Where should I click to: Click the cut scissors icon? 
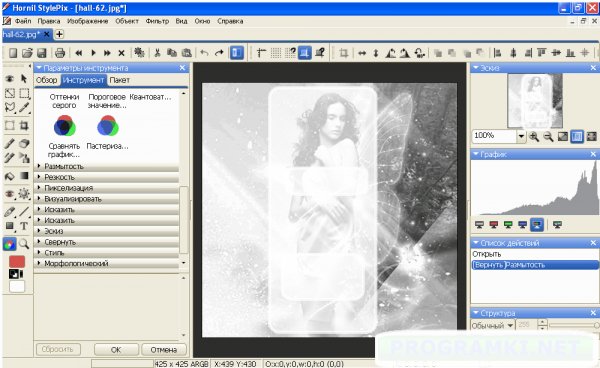157,53
